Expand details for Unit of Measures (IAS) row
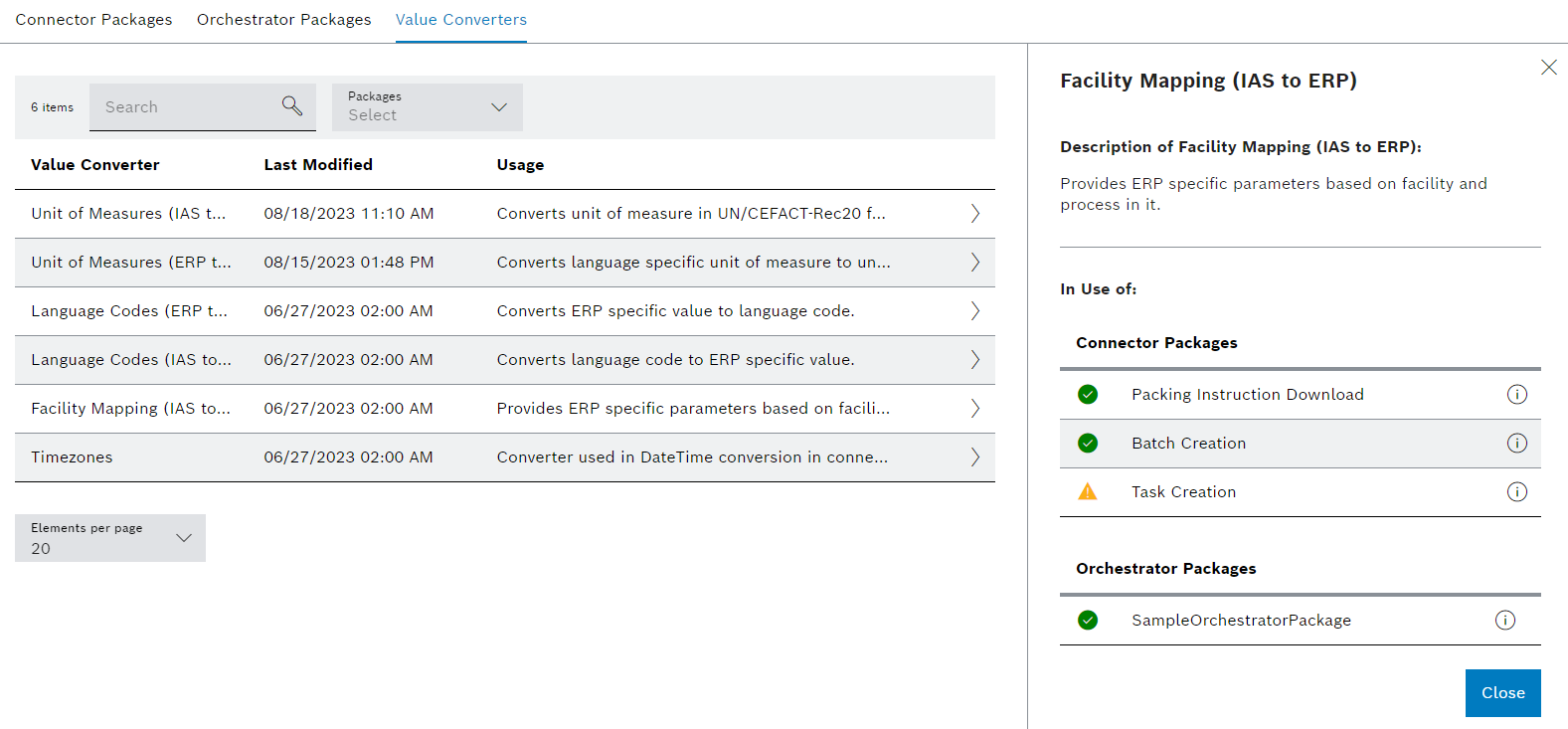This screenshot has width=1568, height=729. point(975,214)
